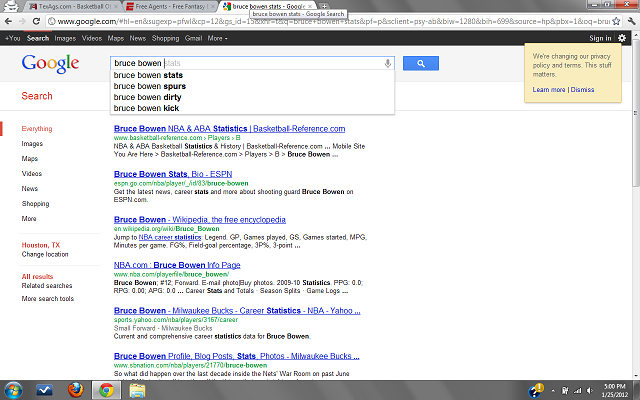Screen dimensions: 640x400
Task: Dismiss the privacy policy notice
Action: coord(582,89)
